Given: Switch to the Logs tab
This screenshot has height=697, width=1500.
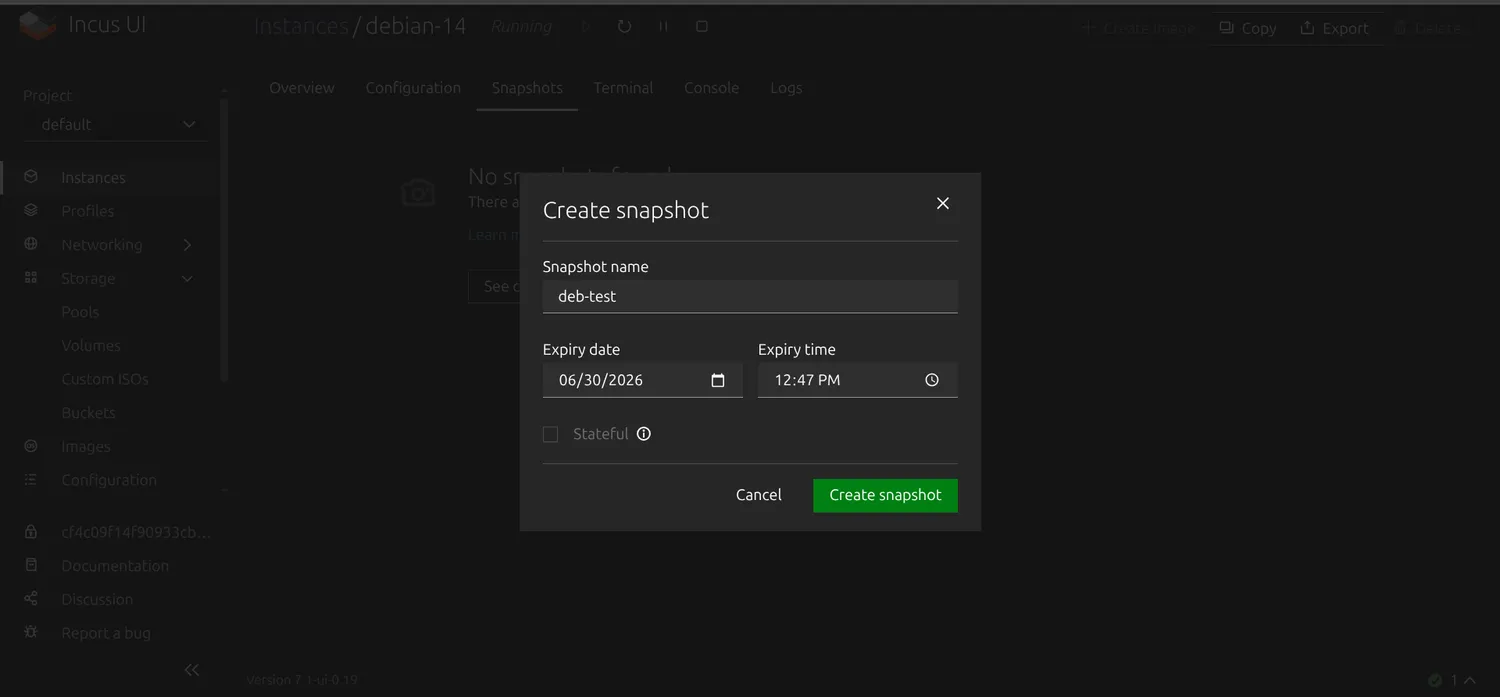Looking at the screenshot, I should pos(786,88).
